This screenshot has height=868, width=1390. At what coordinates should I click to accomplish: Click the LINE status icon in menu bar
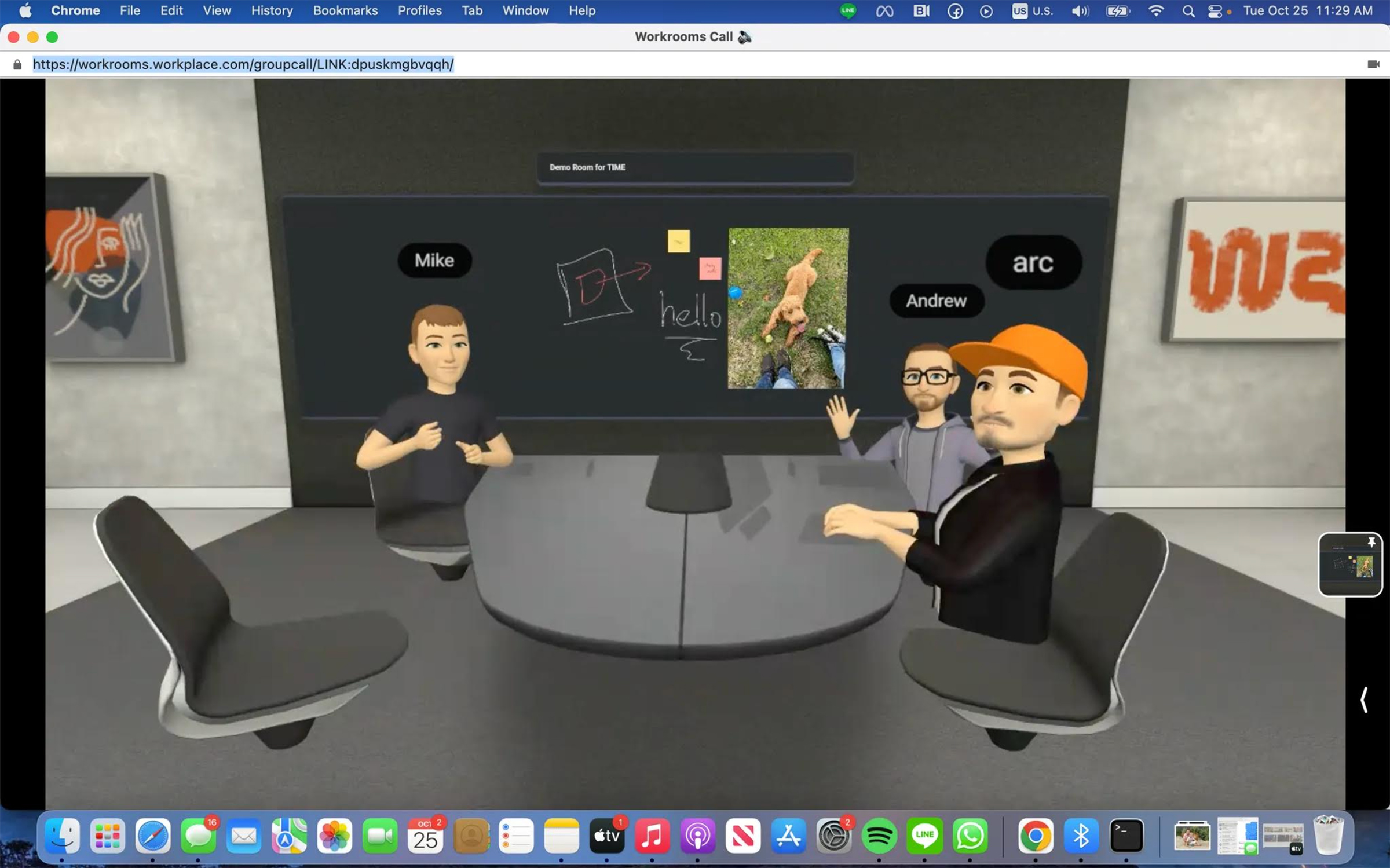click(x=848, y=10)
